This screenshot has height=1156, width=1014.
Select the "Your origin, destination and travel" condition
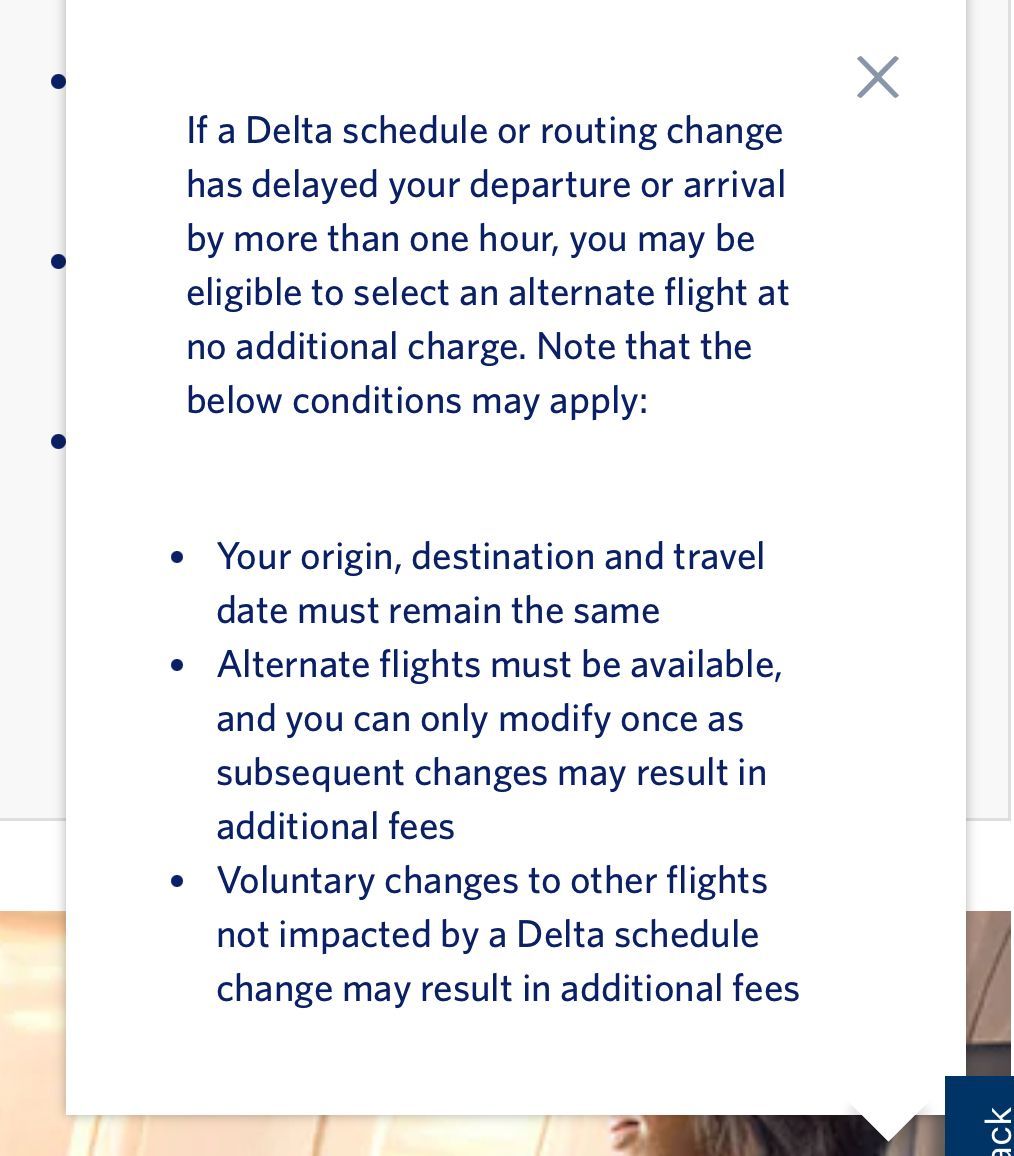point(490,557)
